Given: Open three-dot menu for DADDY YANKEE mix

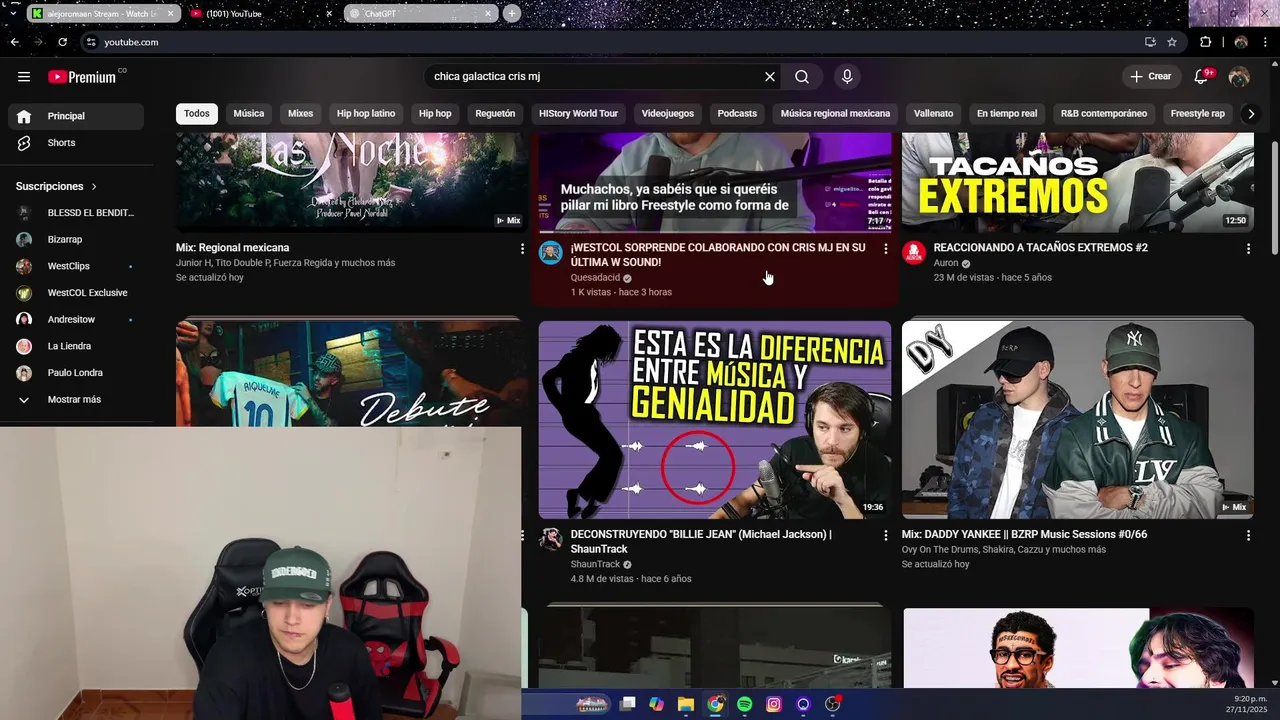Looking at the screenshot, I should point(1248,536).
